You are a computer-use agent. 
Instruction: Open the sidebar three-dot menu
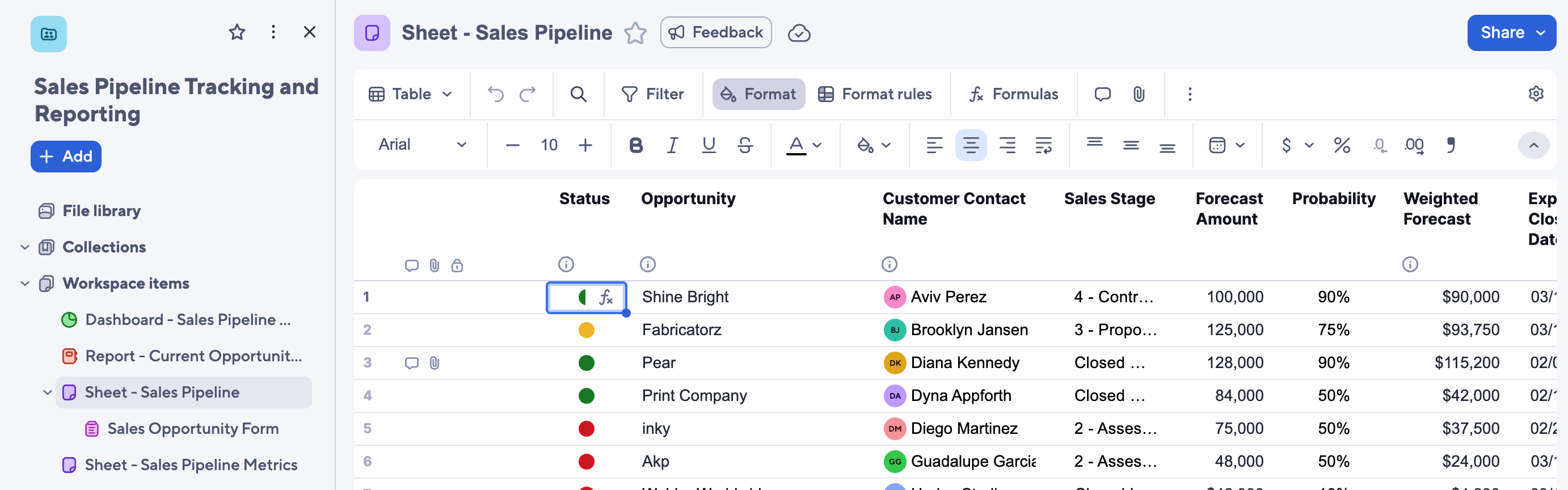pos(273,32)
